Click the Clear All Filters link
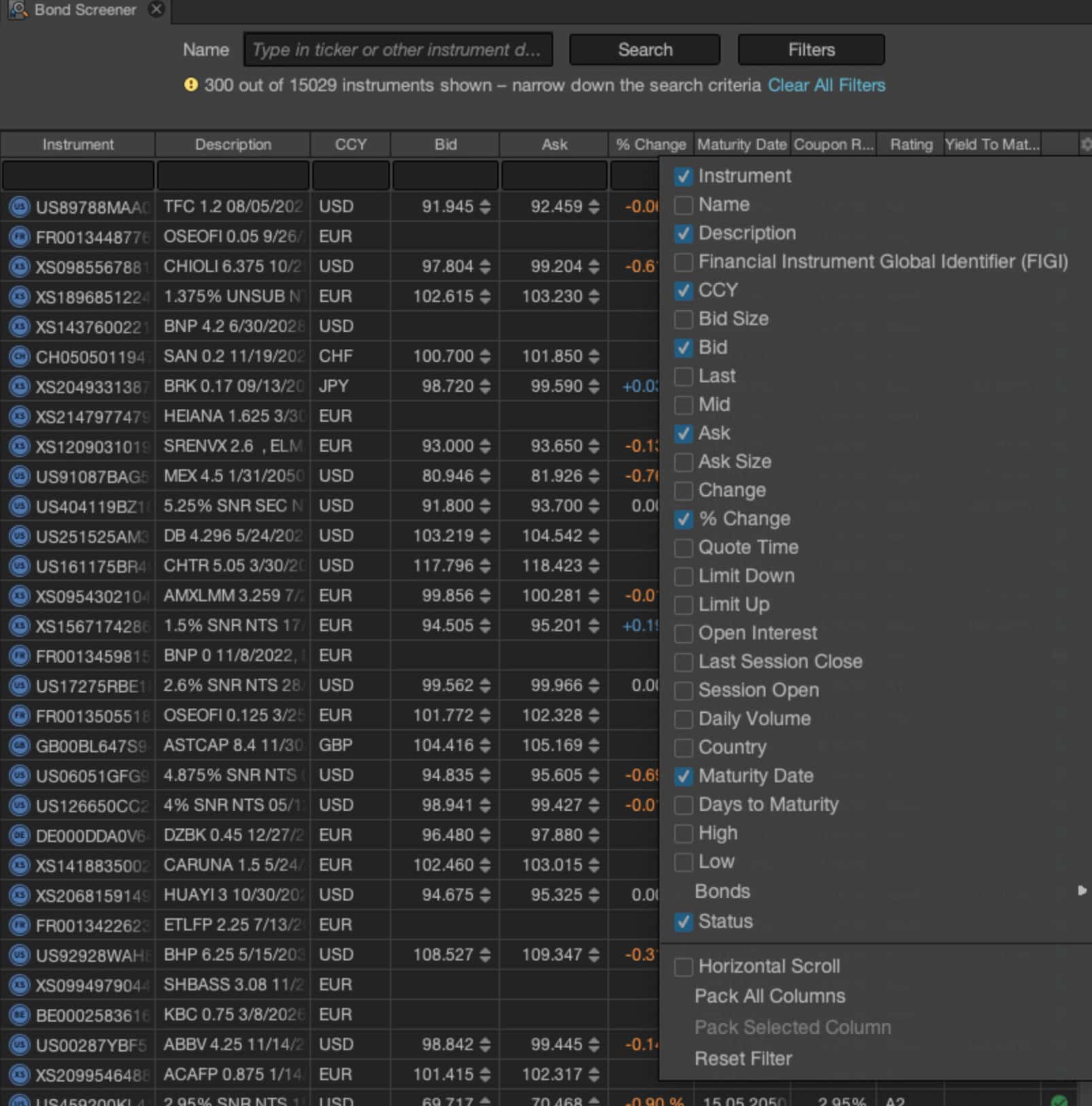 (826, 85)
